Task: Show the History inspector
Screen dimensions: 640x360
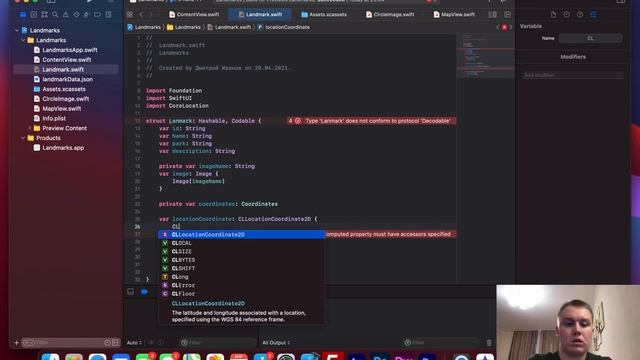Action: [567, 14]
